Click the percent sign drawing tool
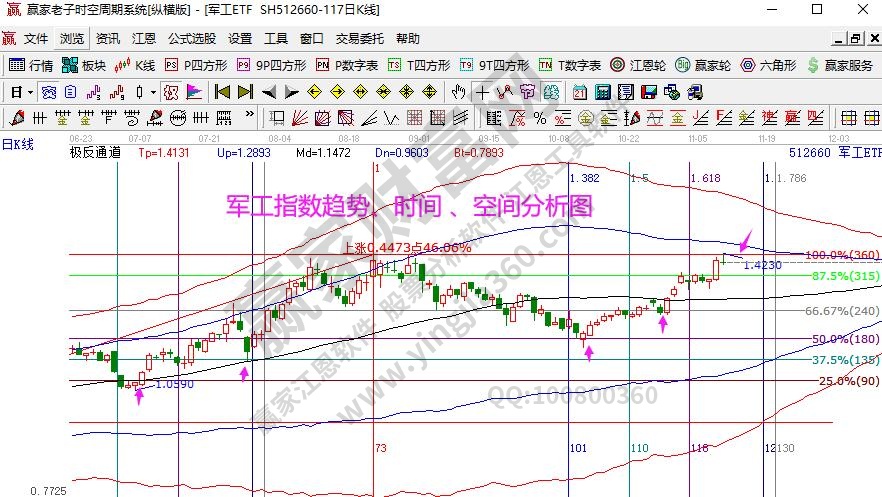 coord(539,118)
